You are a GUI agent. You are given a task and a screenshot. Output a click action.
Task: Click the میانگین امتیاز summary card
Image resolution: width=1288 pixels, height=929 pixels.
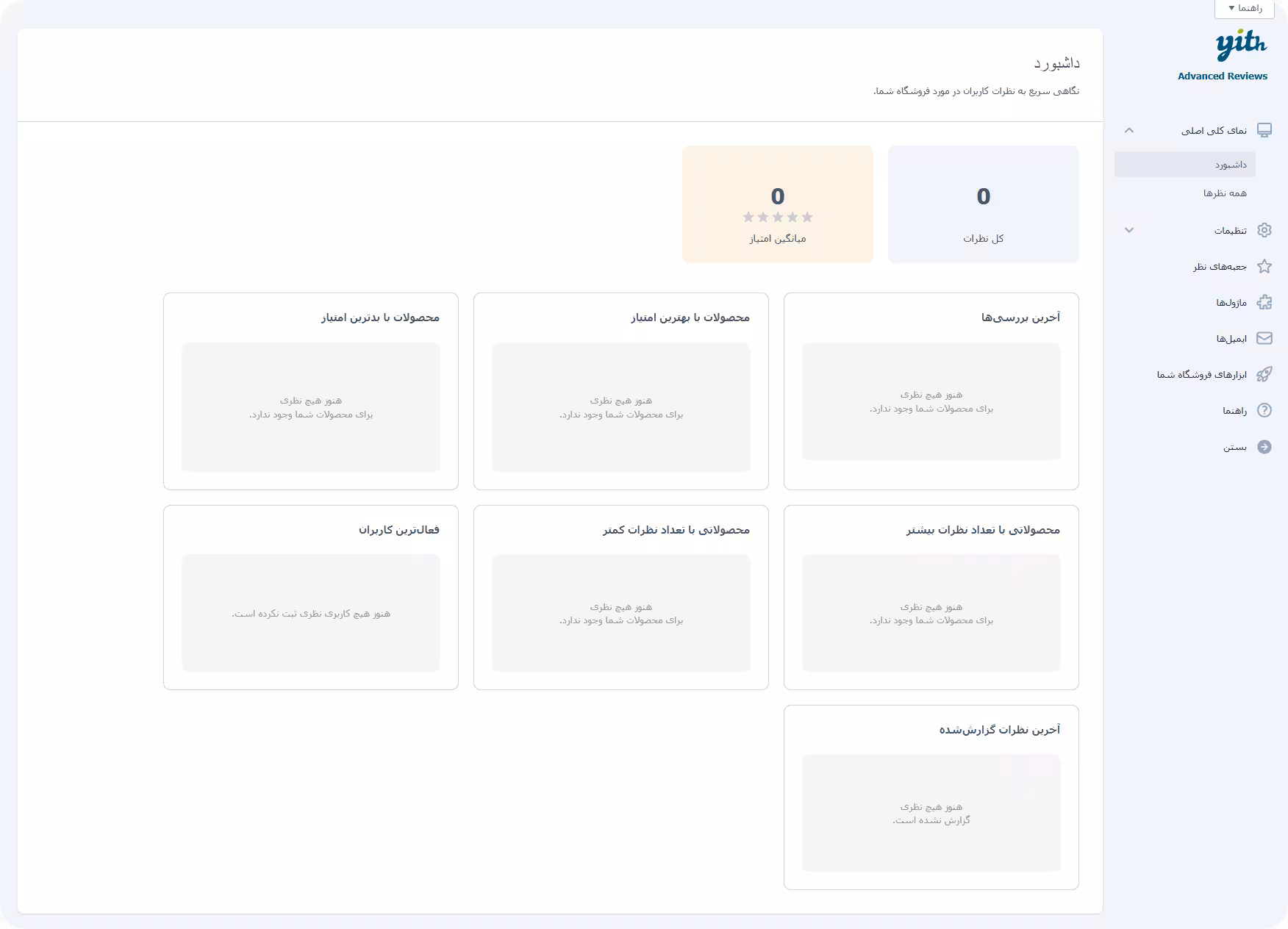(778, 204)
